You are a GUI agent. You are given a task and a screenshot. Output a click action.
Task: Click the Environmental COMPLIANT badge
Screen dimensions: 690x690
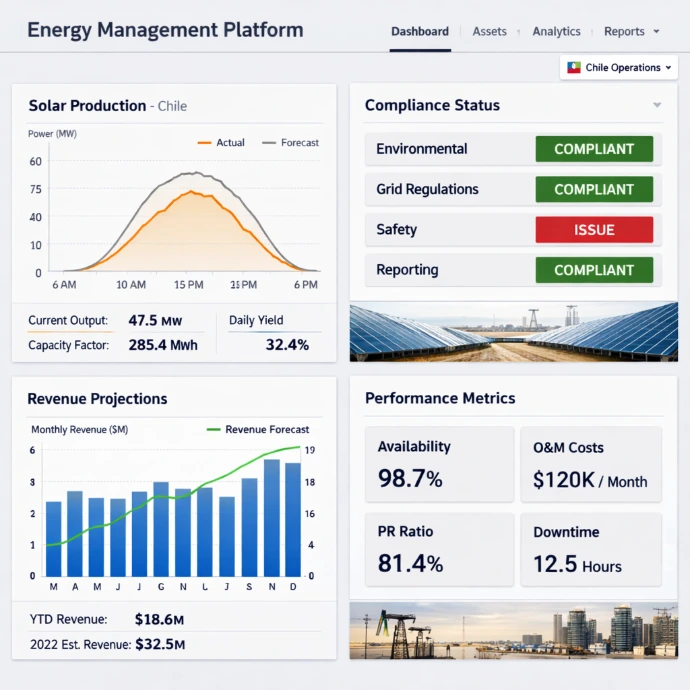click(594, 149)
